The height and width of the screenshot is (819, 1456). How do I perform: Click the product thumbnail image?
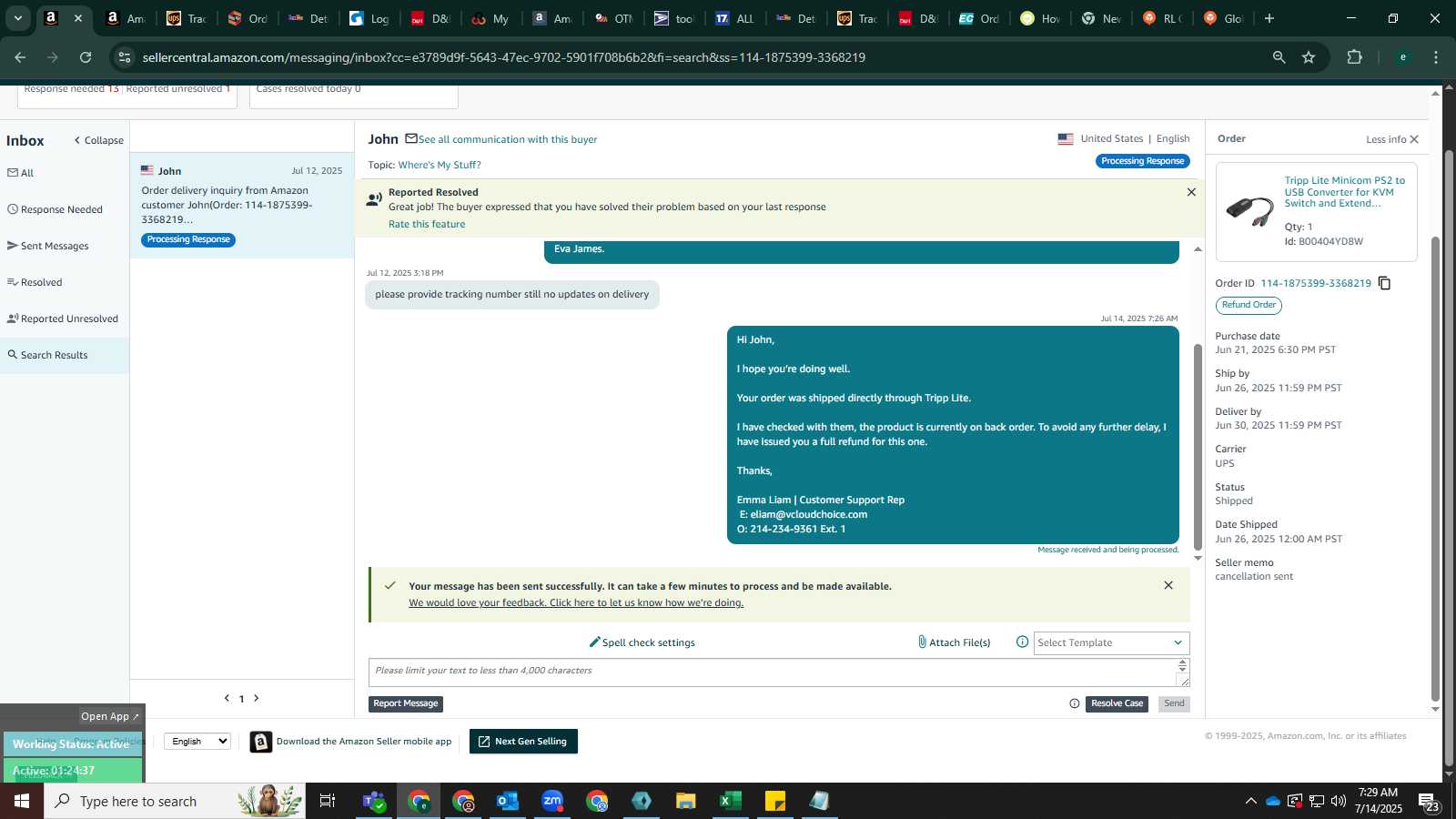tap(1249, 210)
